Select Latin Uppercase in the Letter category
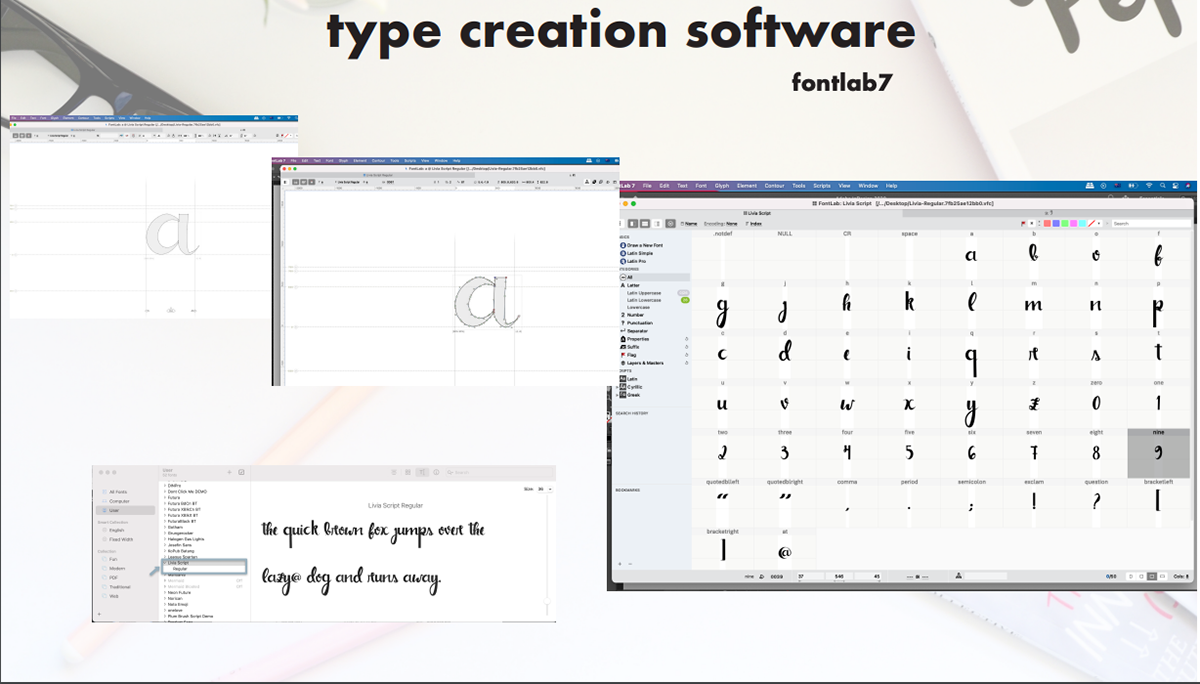The image size is (1200, 684). pos(644,293)
